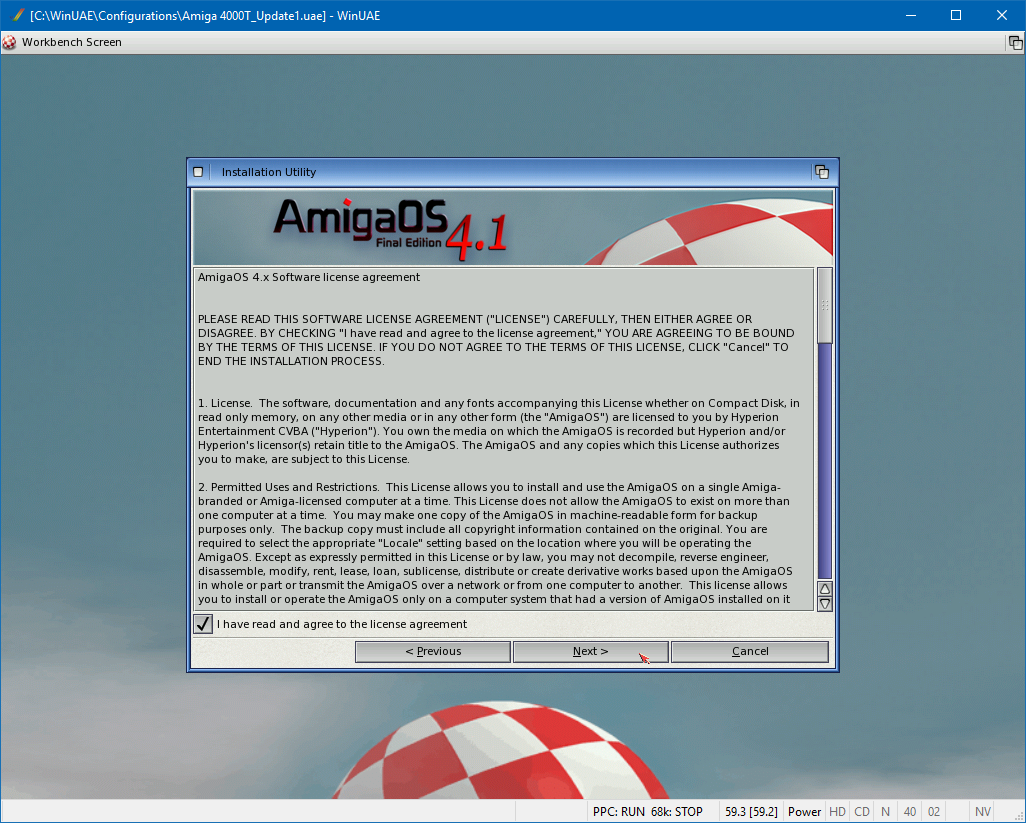Screen dimensions: 1026x823
Task: Uncheck the license agreement checkbox
Action: (203, 624)
